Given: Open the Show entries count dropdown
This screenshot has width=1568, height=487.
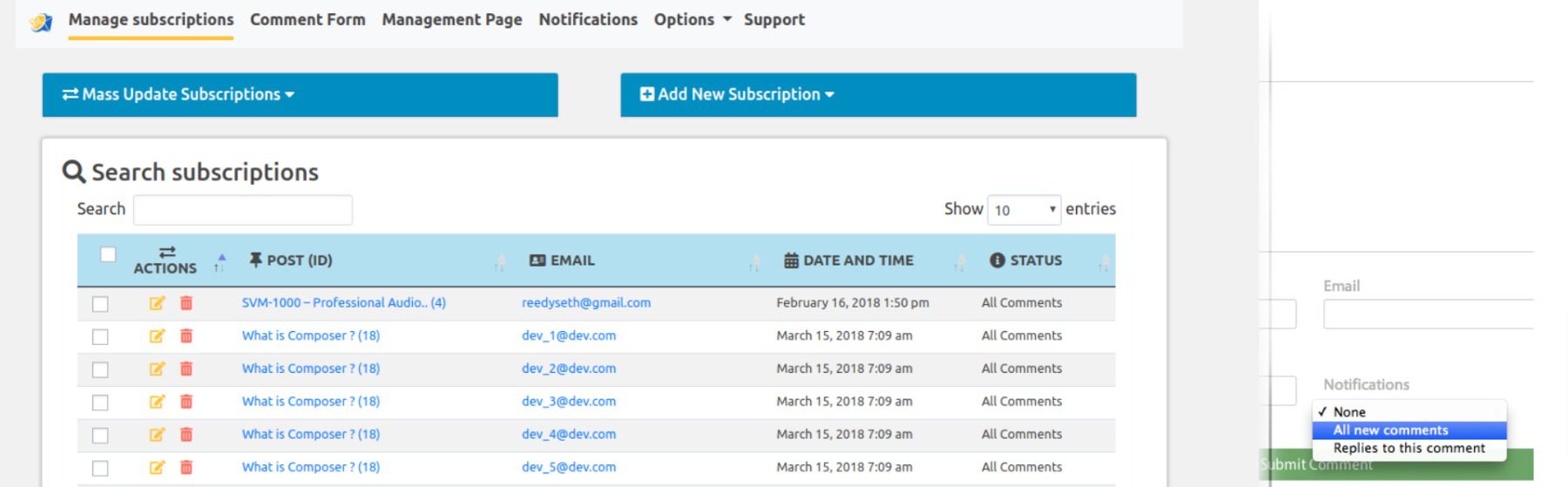Looking at the screenshot, I should coord(1024,210).
